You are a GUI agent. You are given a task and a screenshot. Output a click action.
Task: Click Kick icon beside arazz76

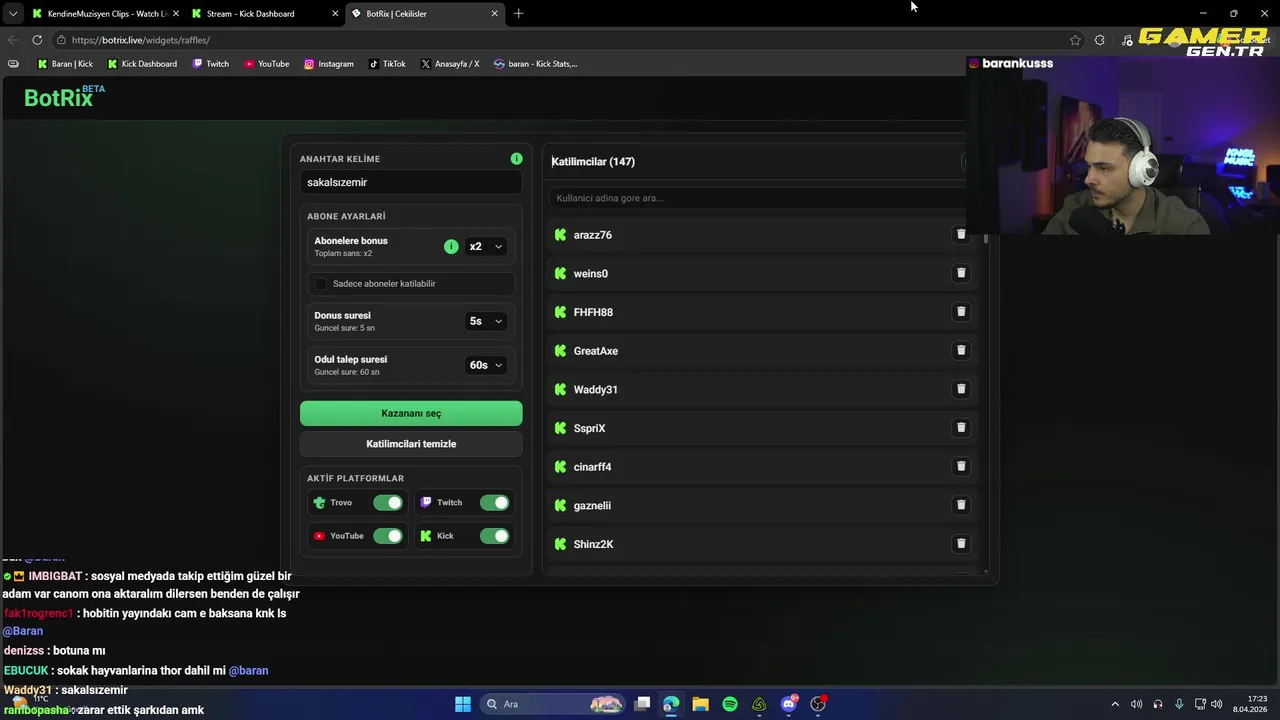pos(560,235)
